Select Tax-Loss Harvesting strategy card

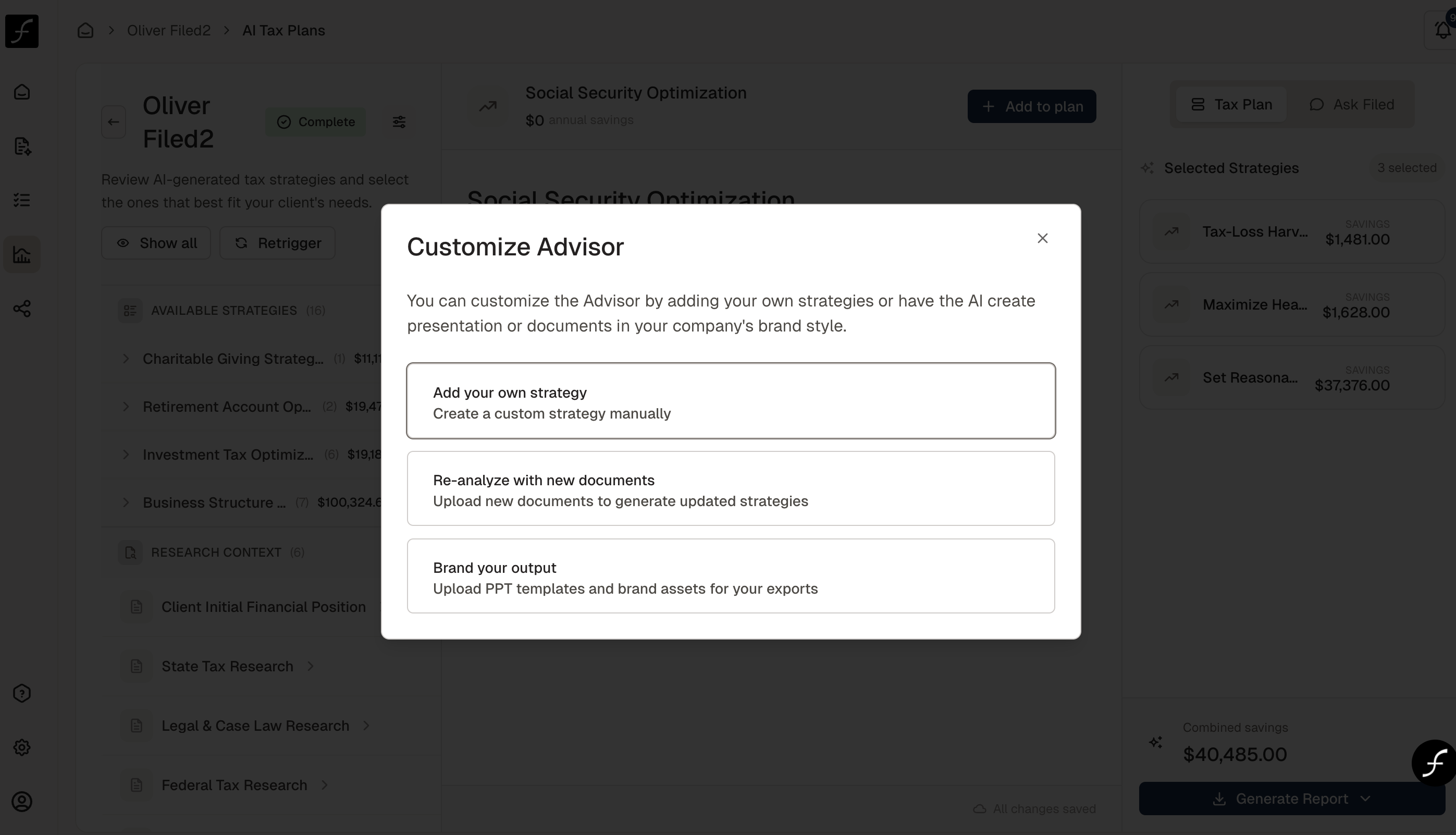[1292, 232]
